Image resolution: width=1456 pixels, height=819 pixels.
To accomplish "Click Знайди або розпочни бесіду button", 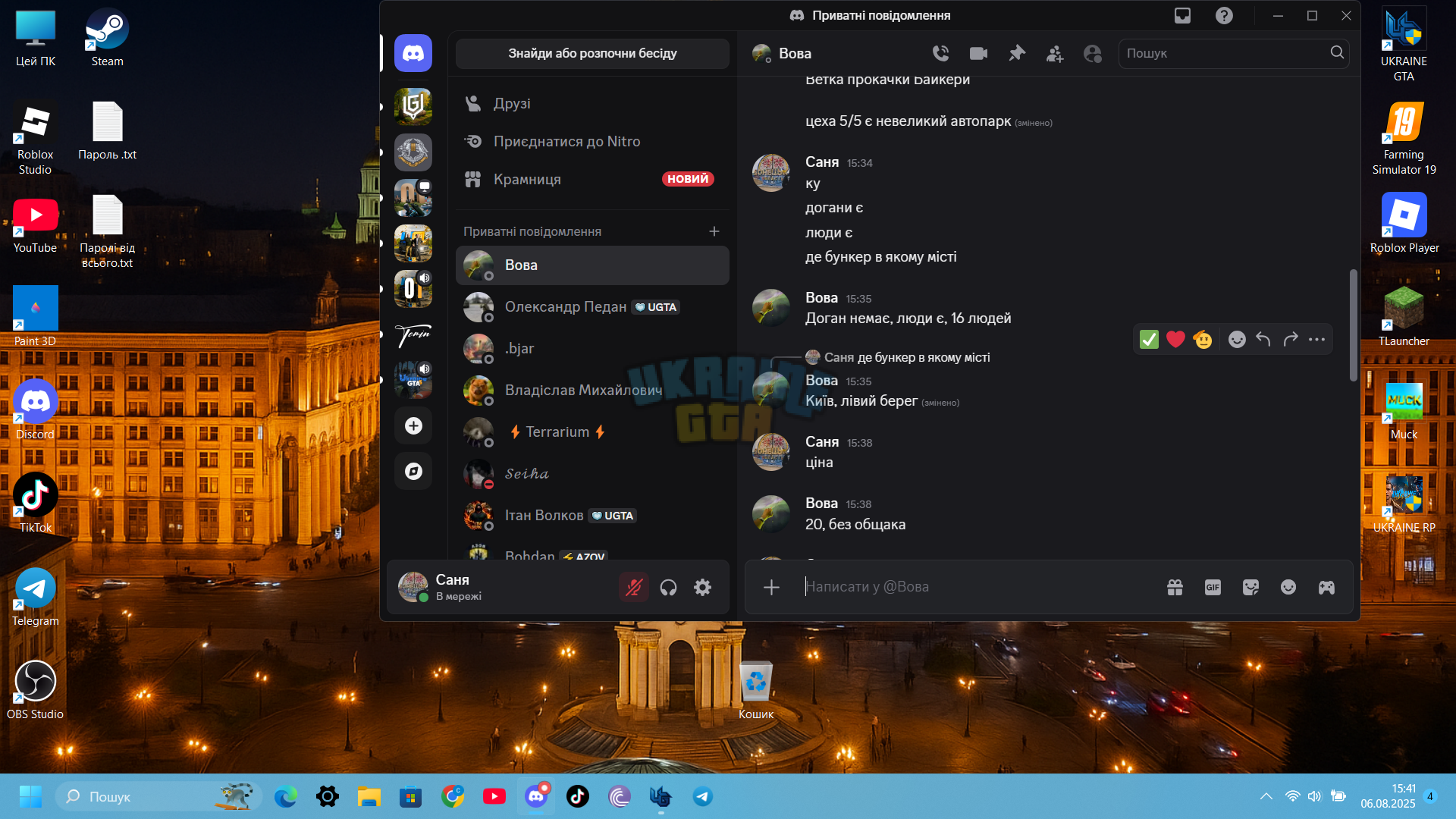I will [x=592, y=53].
